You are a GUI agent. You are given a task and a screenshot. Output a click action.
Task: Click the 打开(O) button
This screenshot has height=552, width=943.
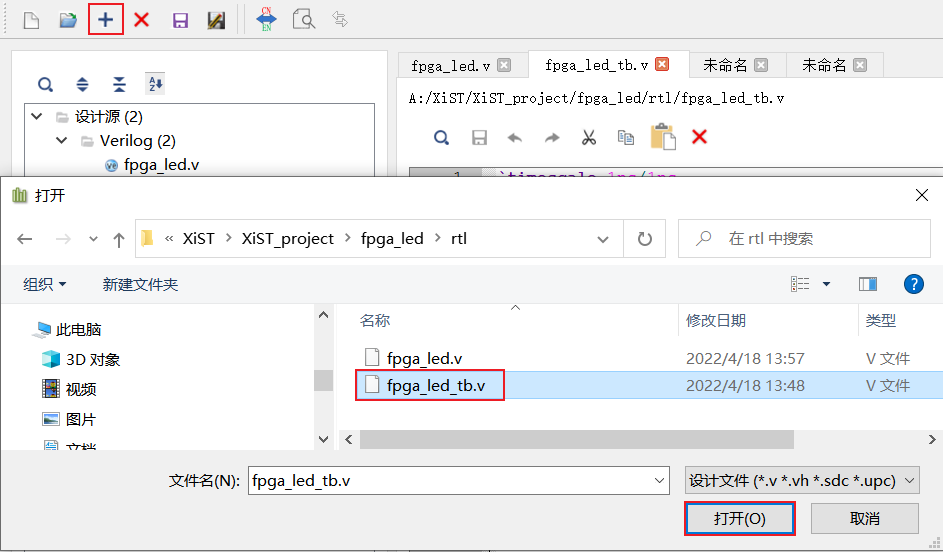739,518
